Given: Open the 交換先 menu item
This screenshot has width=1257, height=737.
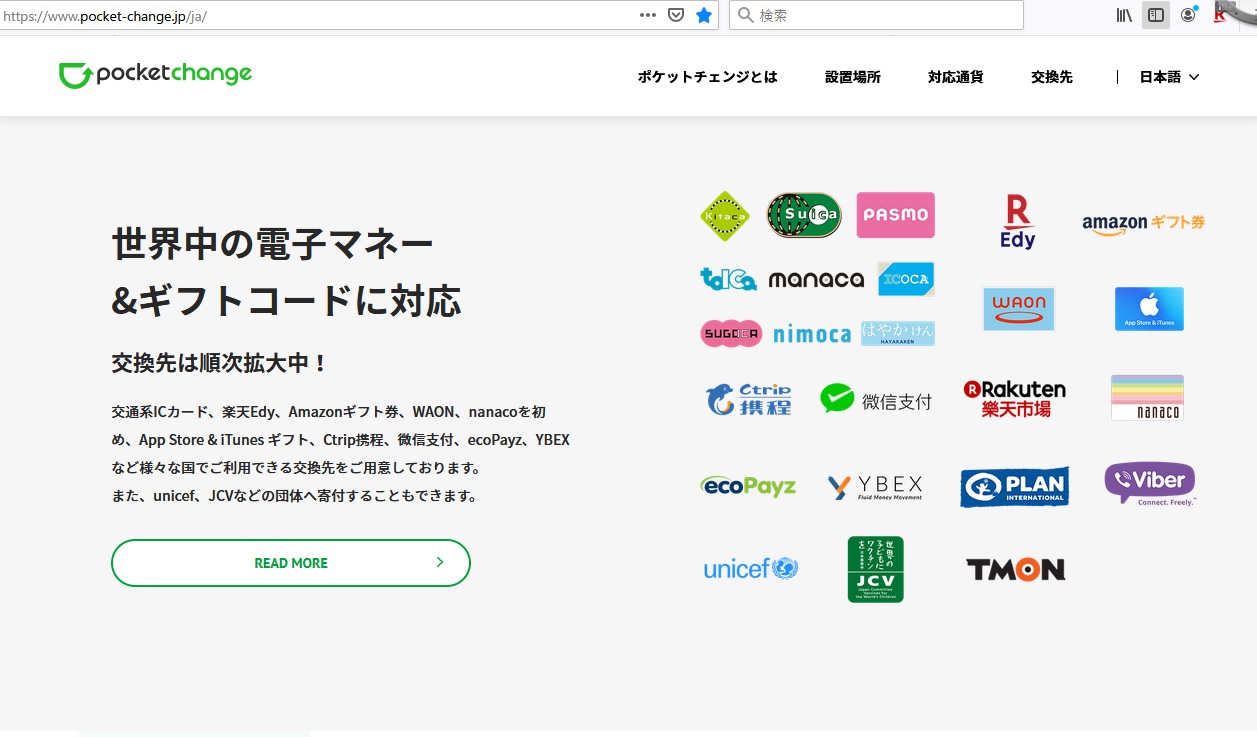Looking at the screenshot, I should tap(1052, 77).
